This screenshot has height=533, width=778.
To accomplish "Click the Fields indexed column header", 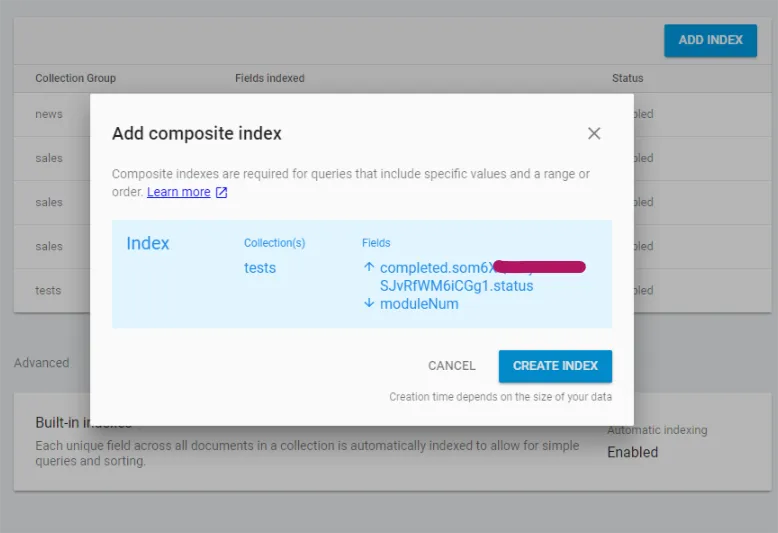I will (x=270, y=78).
